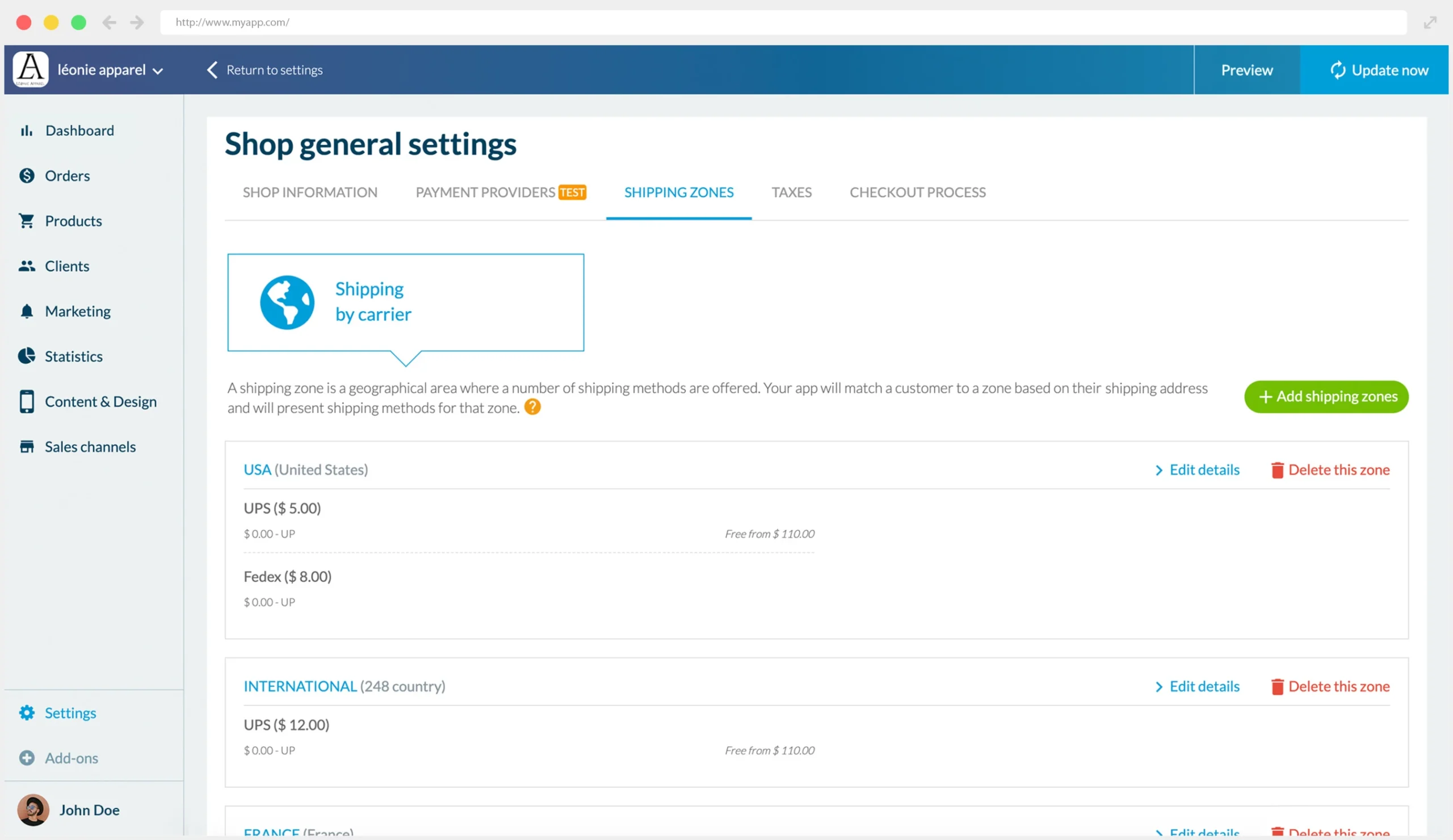Image resolution: width=1453 pixels, height=840 pixels.
Task: Click the Statistics pie chart icon
Action: pos(27,356)
